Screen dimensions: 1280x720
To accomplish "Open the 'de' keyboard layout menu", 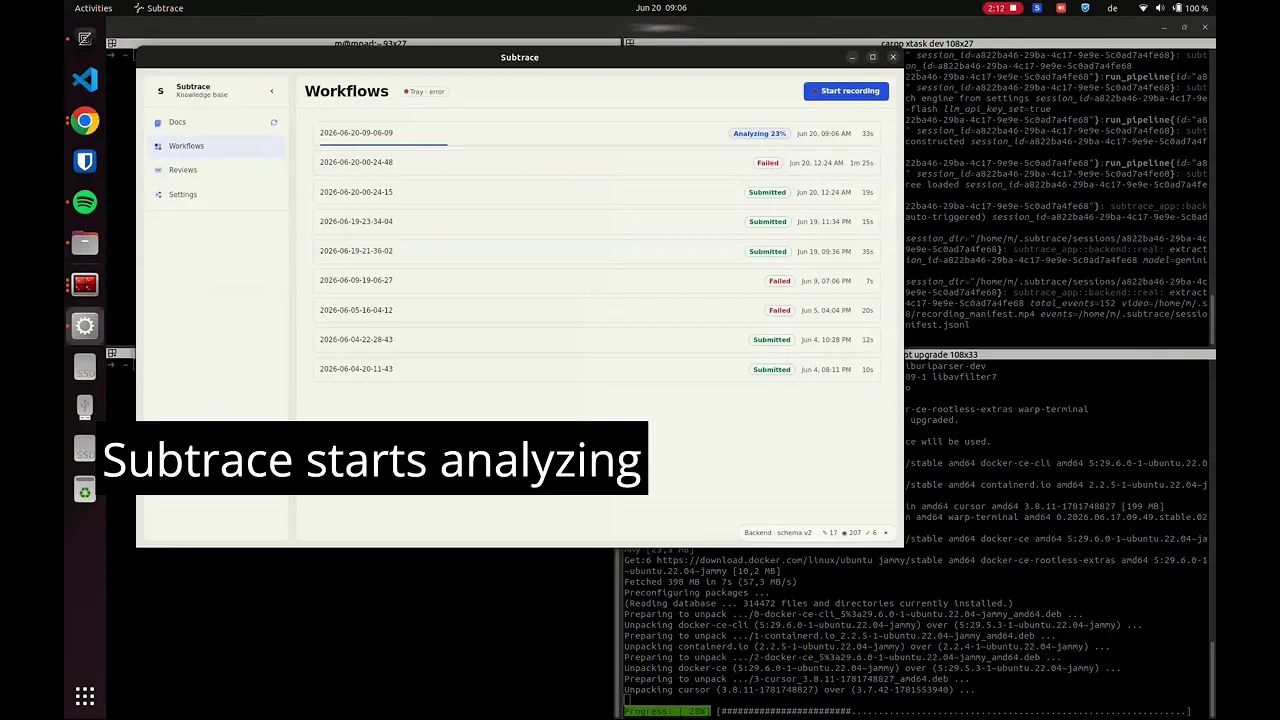I will pos(1112,8).
